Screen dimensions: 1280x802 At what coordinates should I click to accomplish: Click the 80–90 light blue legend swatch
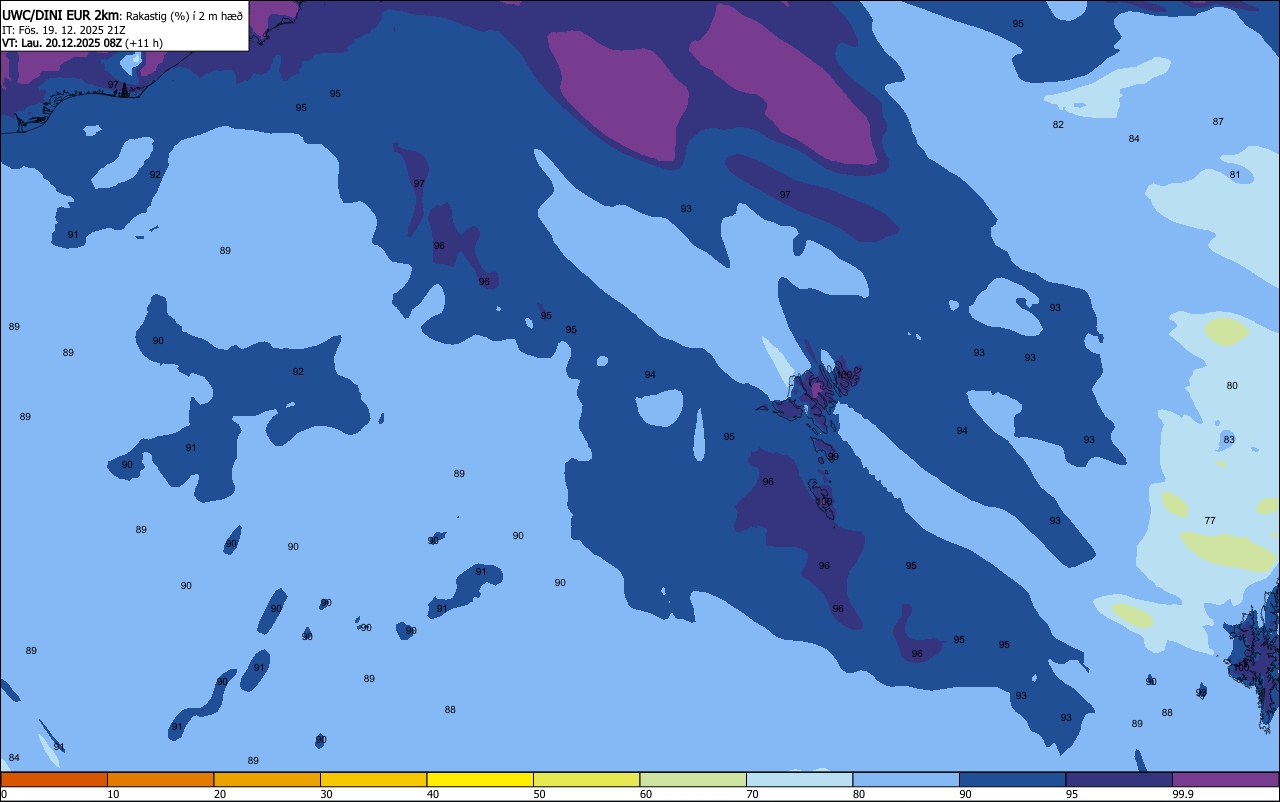[x=906, y=779]
